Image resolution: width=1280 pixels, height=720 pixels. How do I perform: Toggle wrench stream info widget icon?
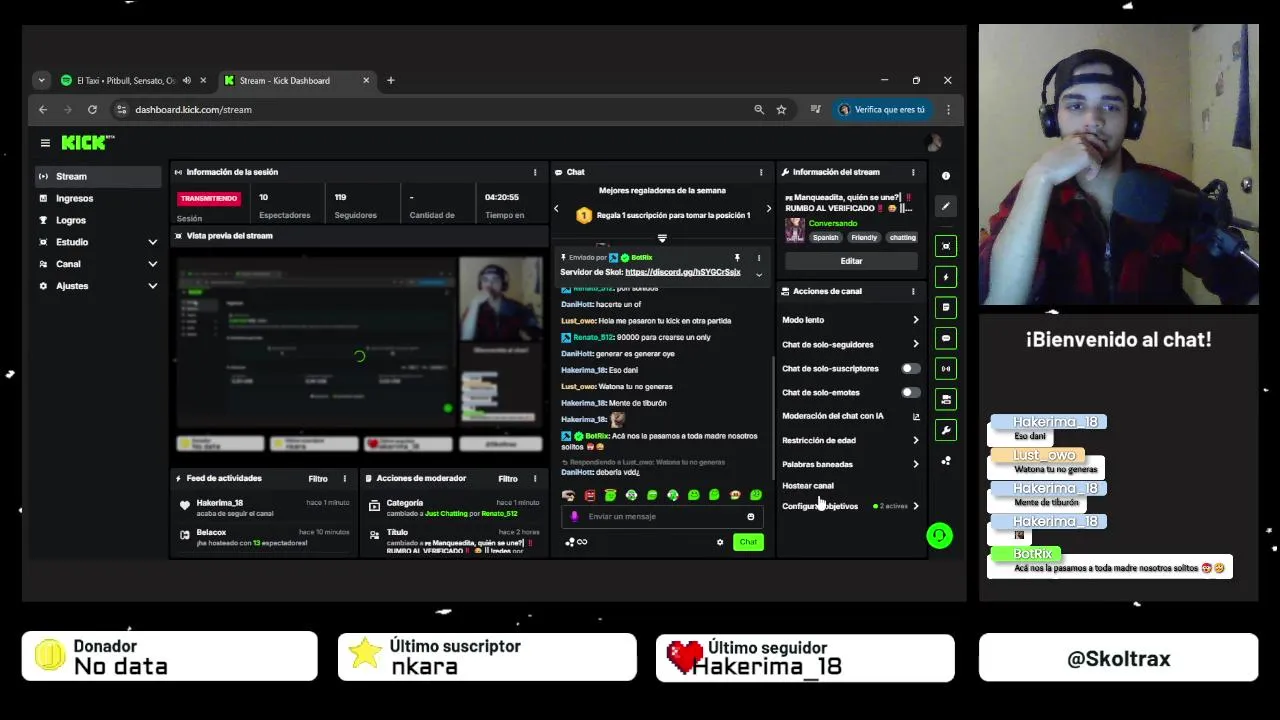click(x=946, y=430)
